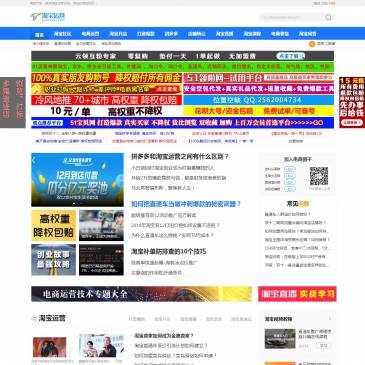This screenshot has width=365, height=365.
Task: Open the green and yellow 51 text banner
Action: [x=182, y=67]
